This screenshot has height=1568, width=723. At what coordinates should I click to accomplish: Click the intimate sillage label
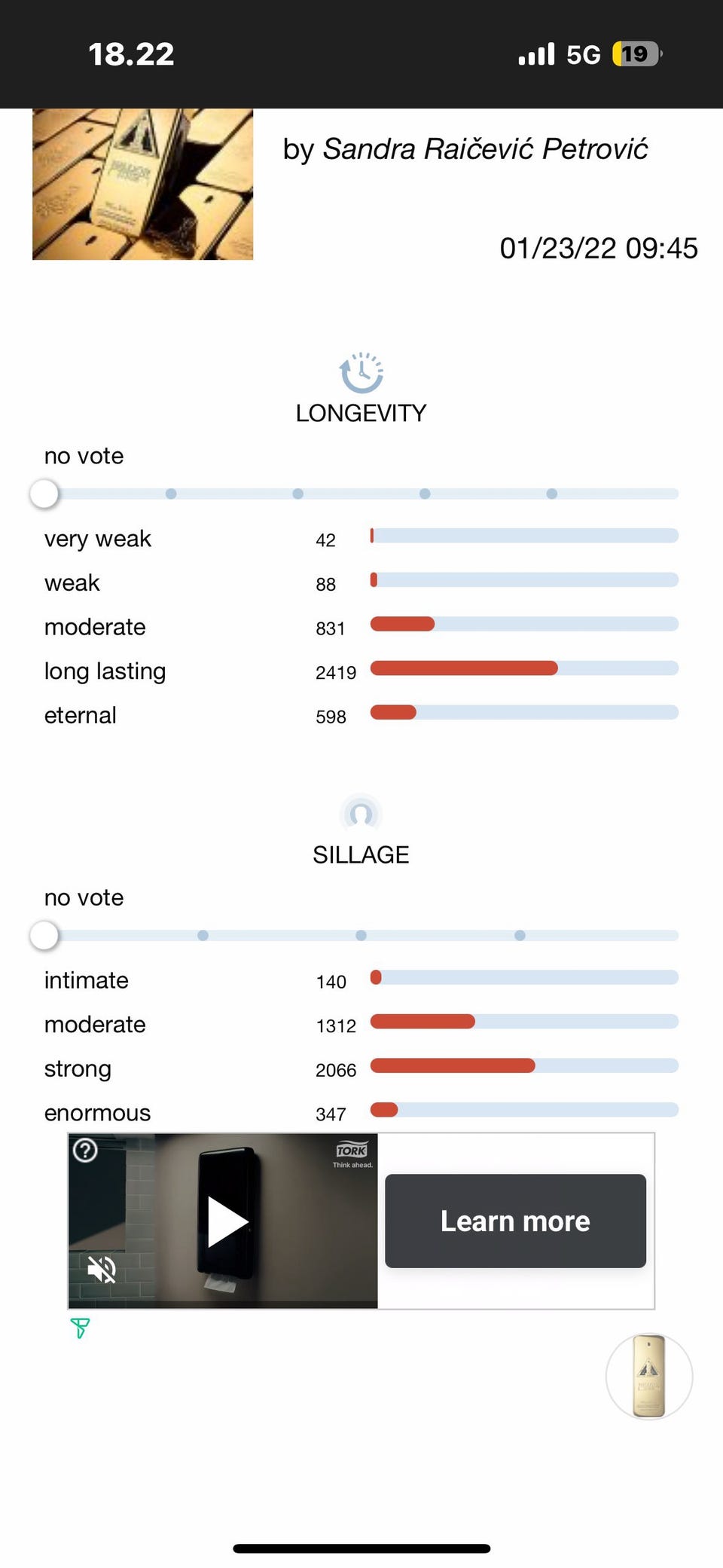coord(86,981)
